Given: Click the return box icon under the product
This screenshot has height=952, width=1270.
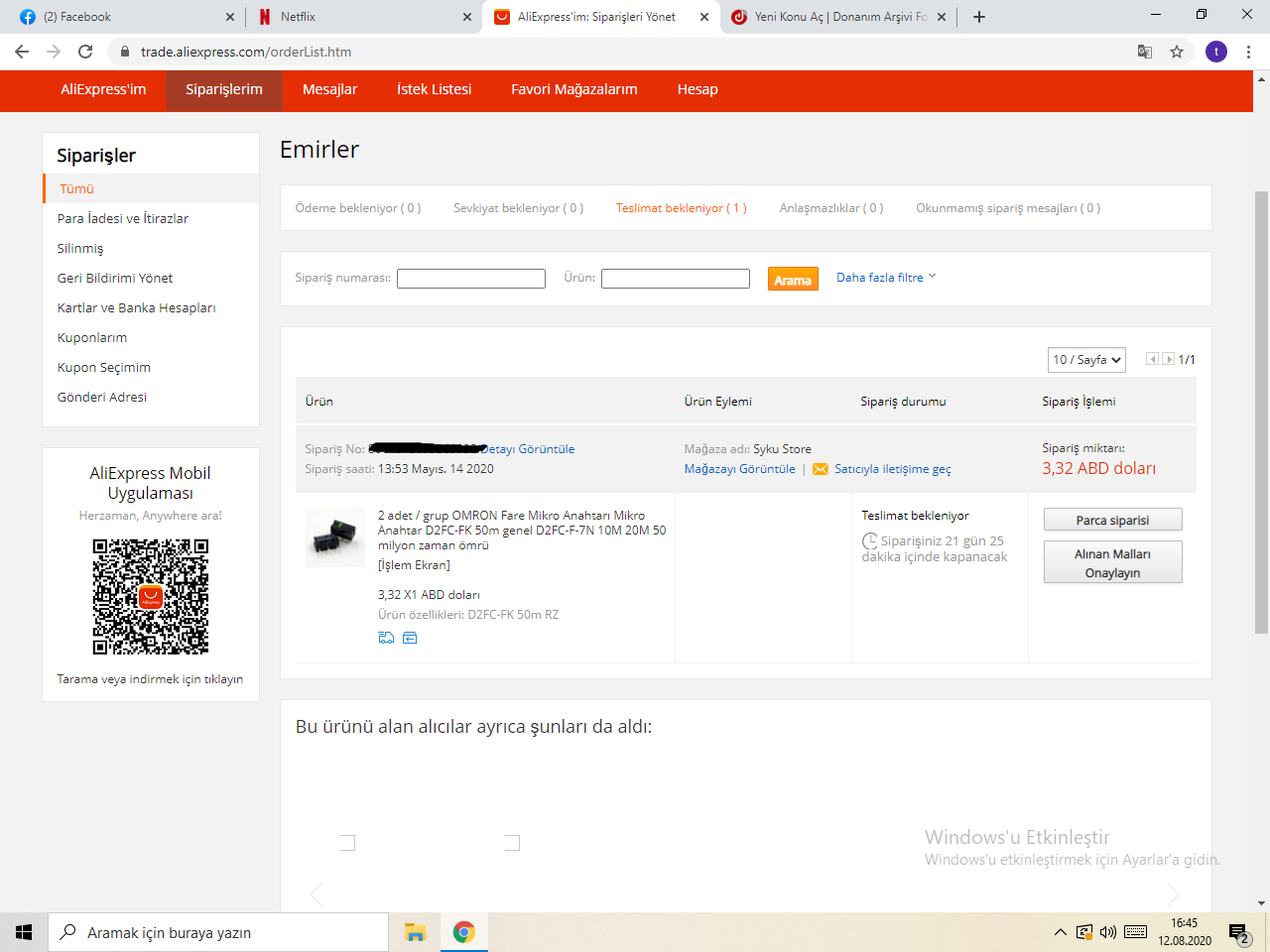Looking at the screenshot, I should 410,638.
